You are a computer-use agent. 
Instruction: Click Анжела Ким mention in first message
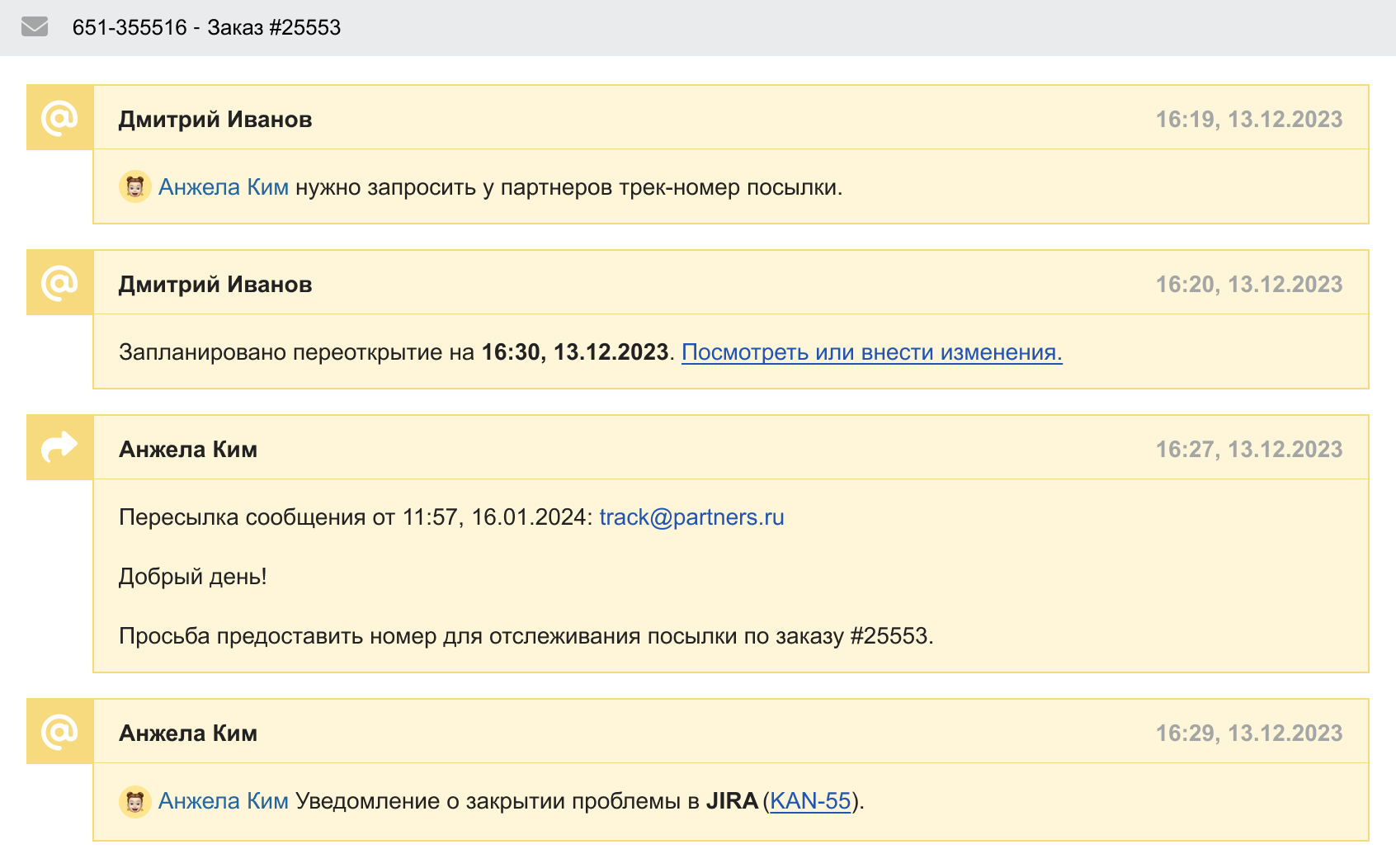(x=224, y=187)
